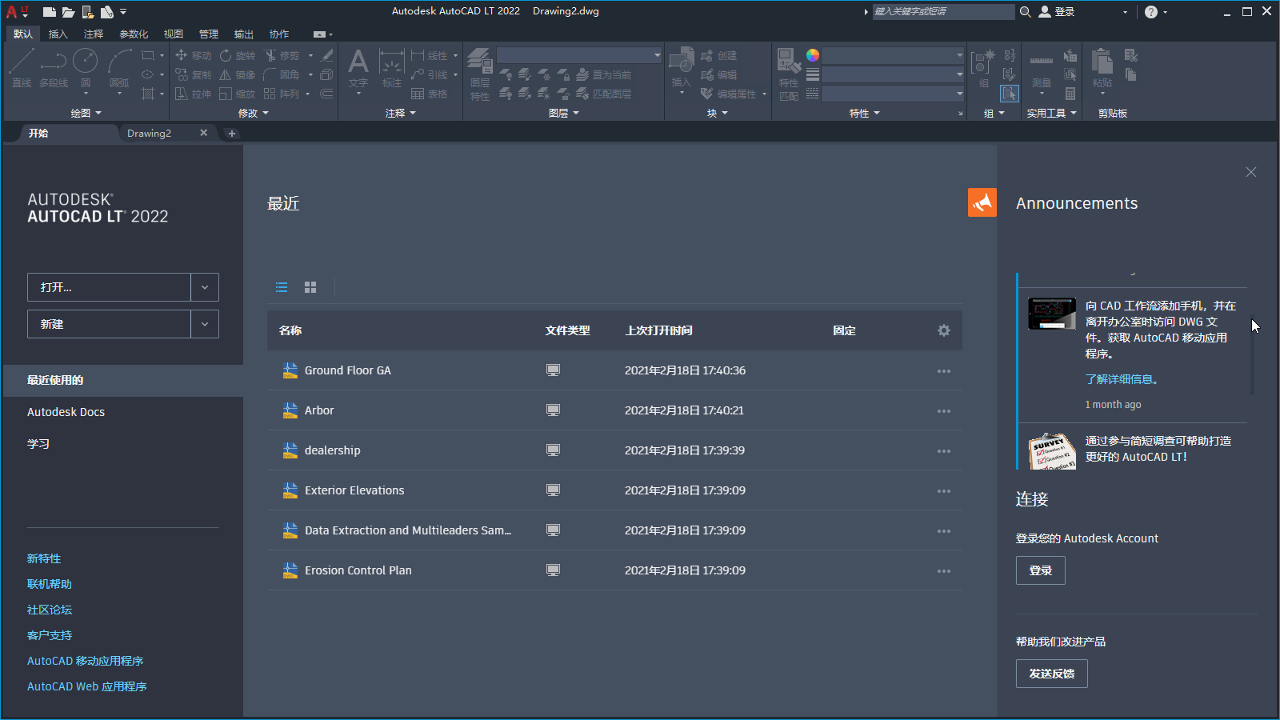Click the Open (打开...) button
Image resolution: width=1280 pixels, height=720 pixels.
tap(109, 287)
